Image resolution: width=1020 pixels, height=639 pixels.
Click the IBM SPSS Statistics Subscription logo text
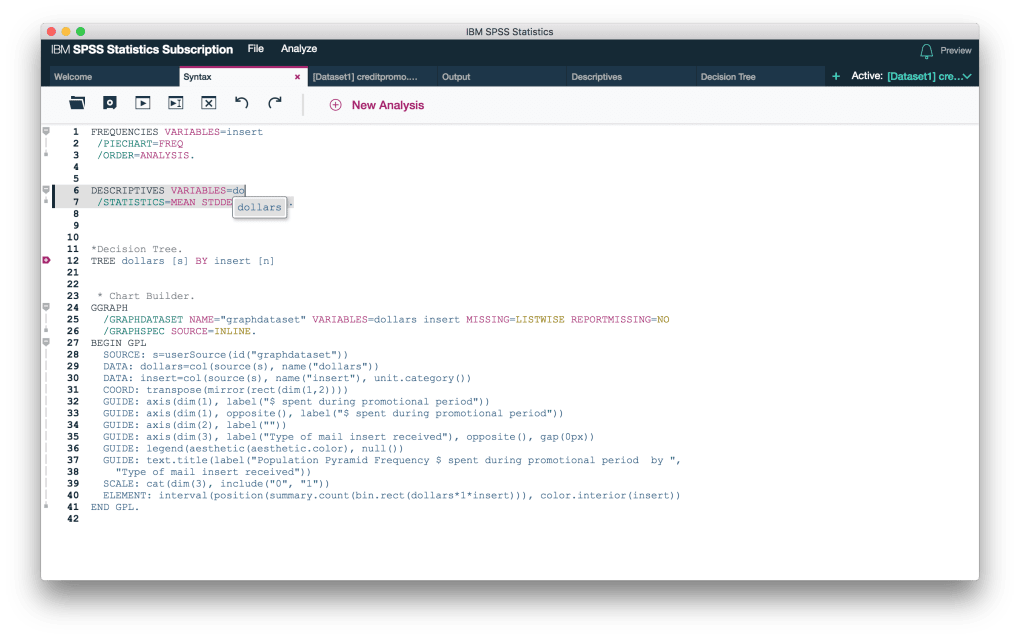142,49
